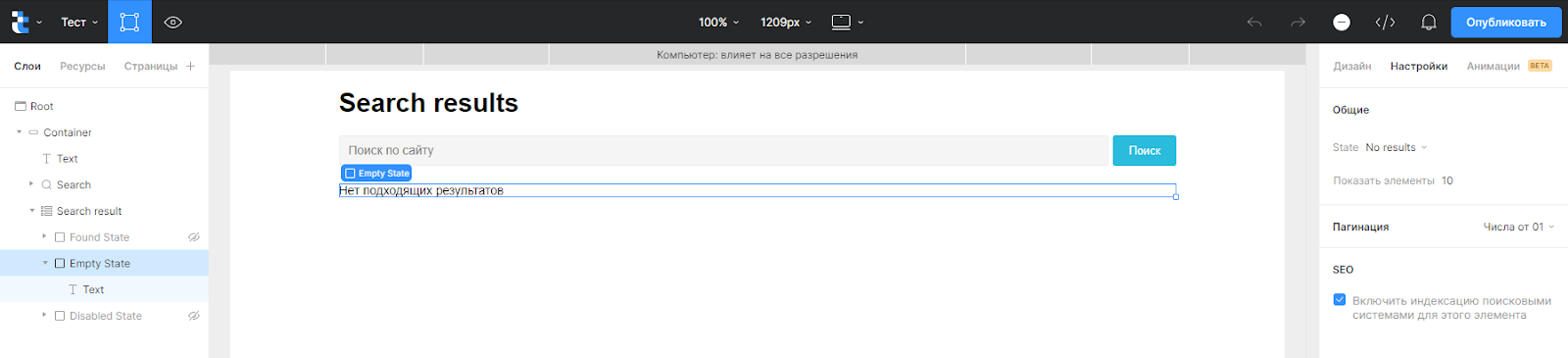Select the Search results heading
1568x358 pixels.
tap(428, 103)
